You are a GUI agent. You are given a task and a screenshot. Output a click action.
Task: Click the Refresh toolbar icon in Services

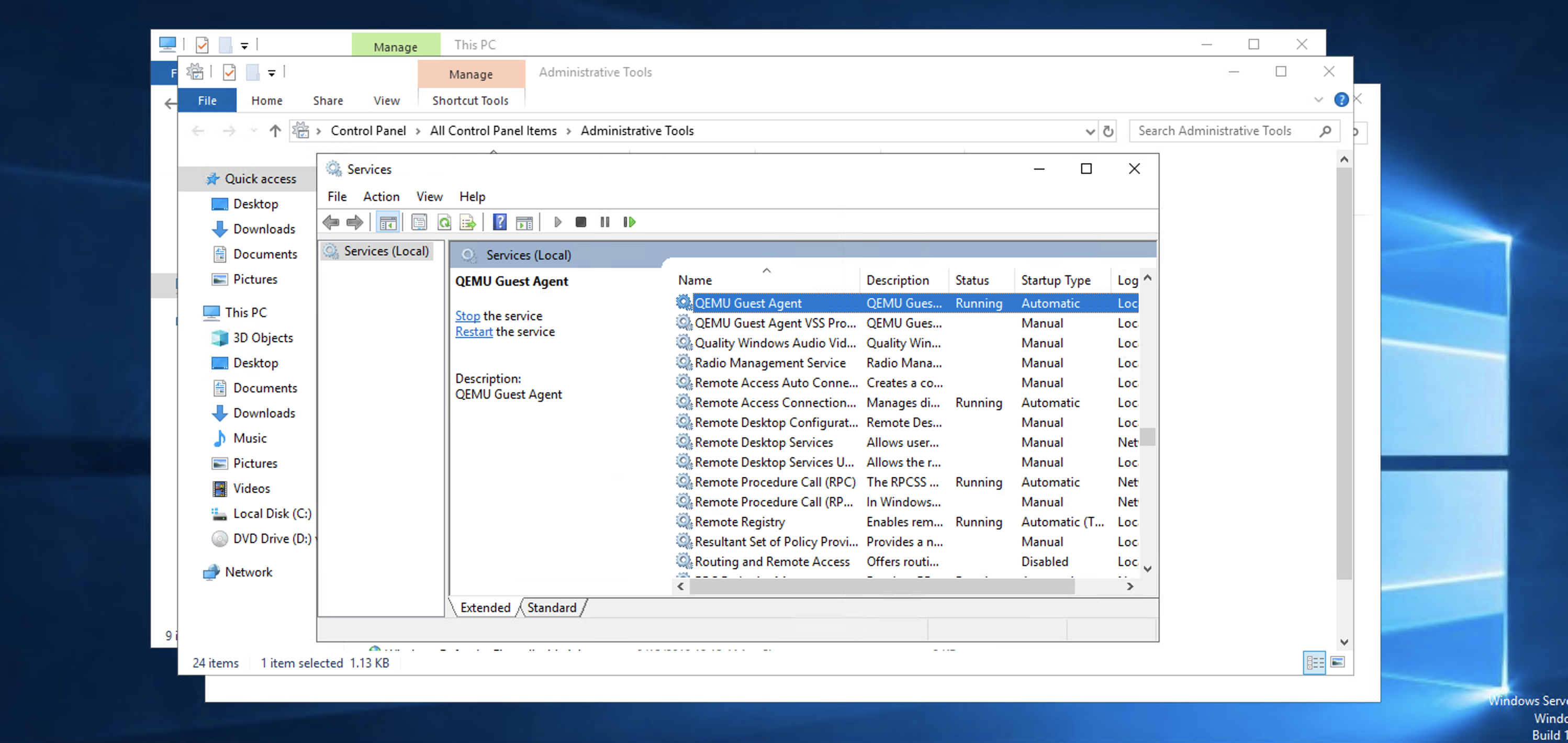tap(444, 222)
